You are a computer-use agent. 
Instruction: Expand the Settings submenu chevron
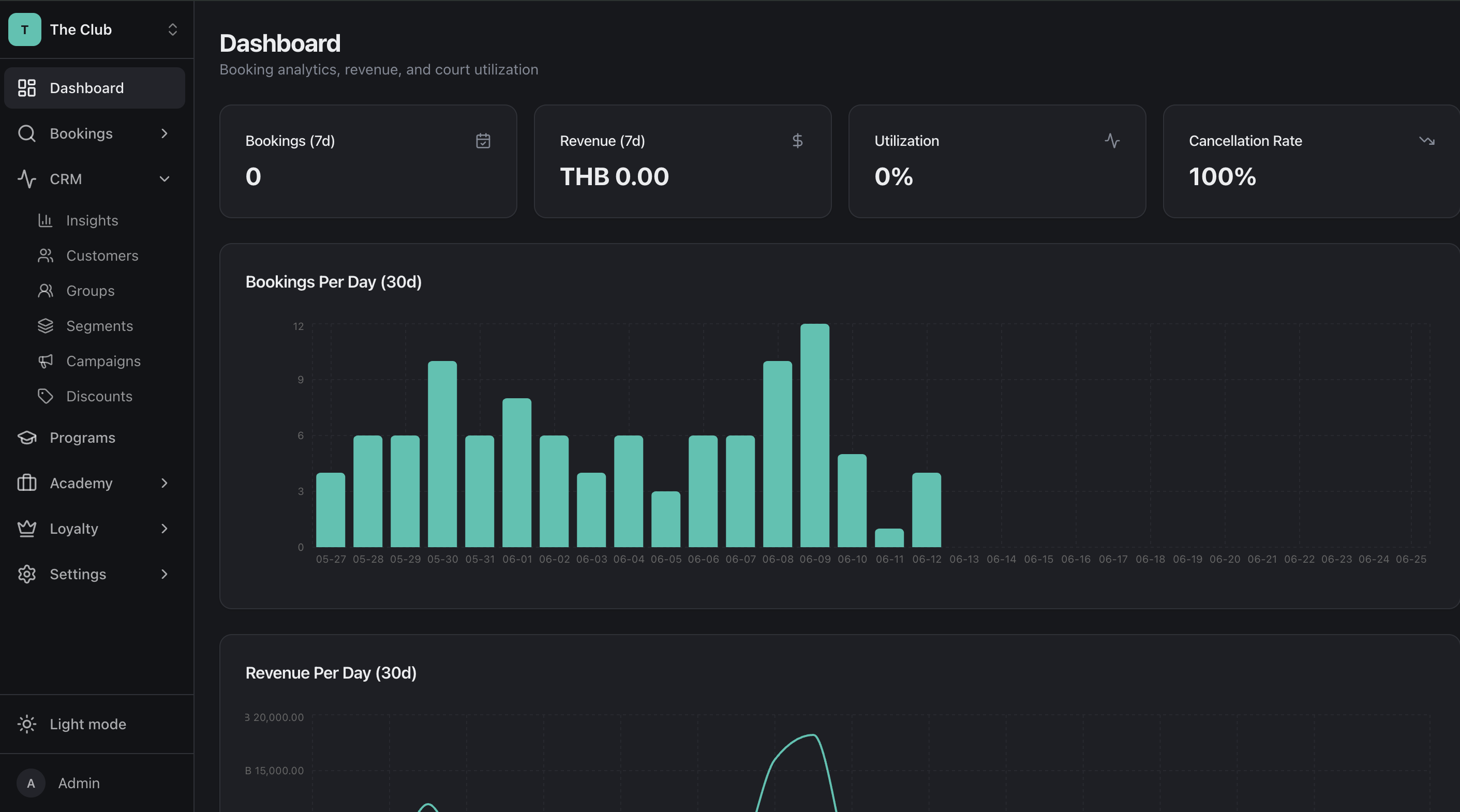click(165, 574)
